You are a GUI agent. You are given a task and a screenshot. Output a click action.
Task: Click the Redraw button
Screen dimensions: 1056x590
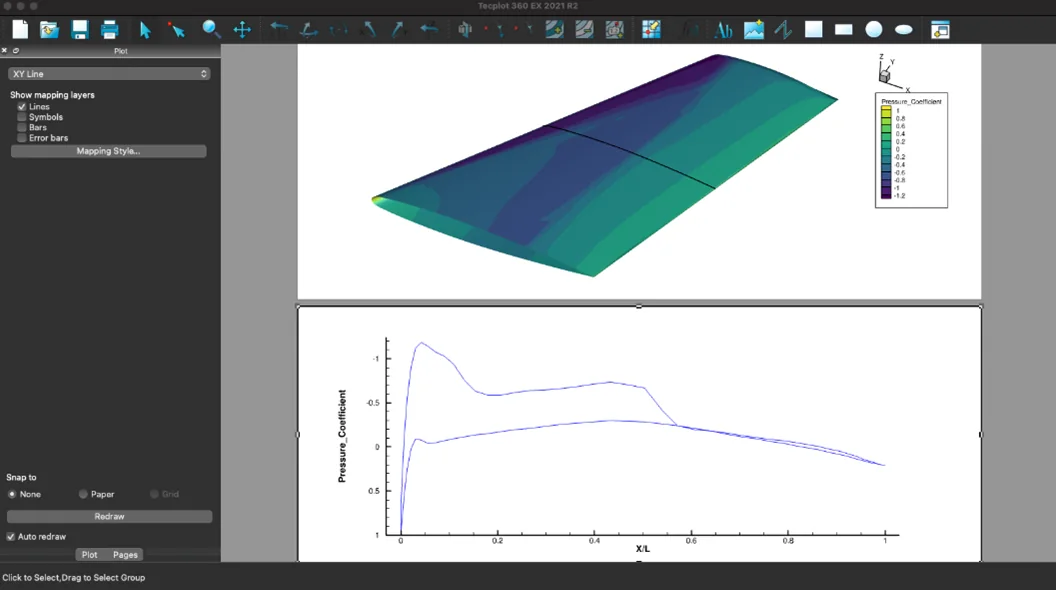(109, 517)
